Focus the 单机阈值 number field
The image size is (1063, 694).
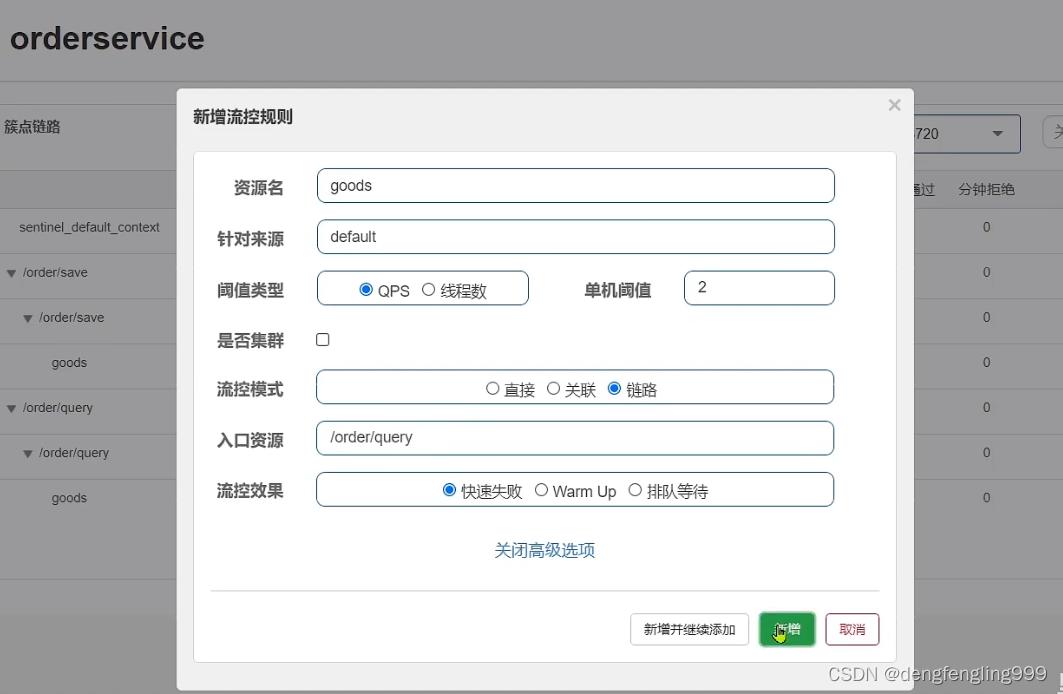[758, 288]
